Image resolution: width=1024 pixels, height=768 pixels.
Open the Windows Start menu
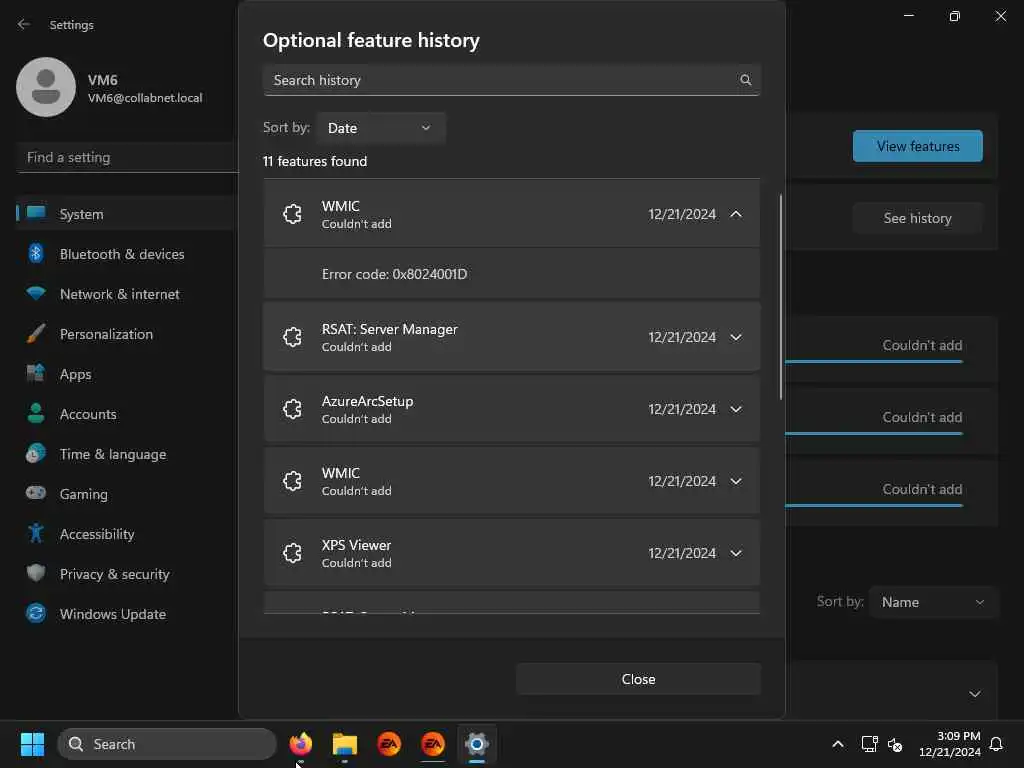point(32,744)
